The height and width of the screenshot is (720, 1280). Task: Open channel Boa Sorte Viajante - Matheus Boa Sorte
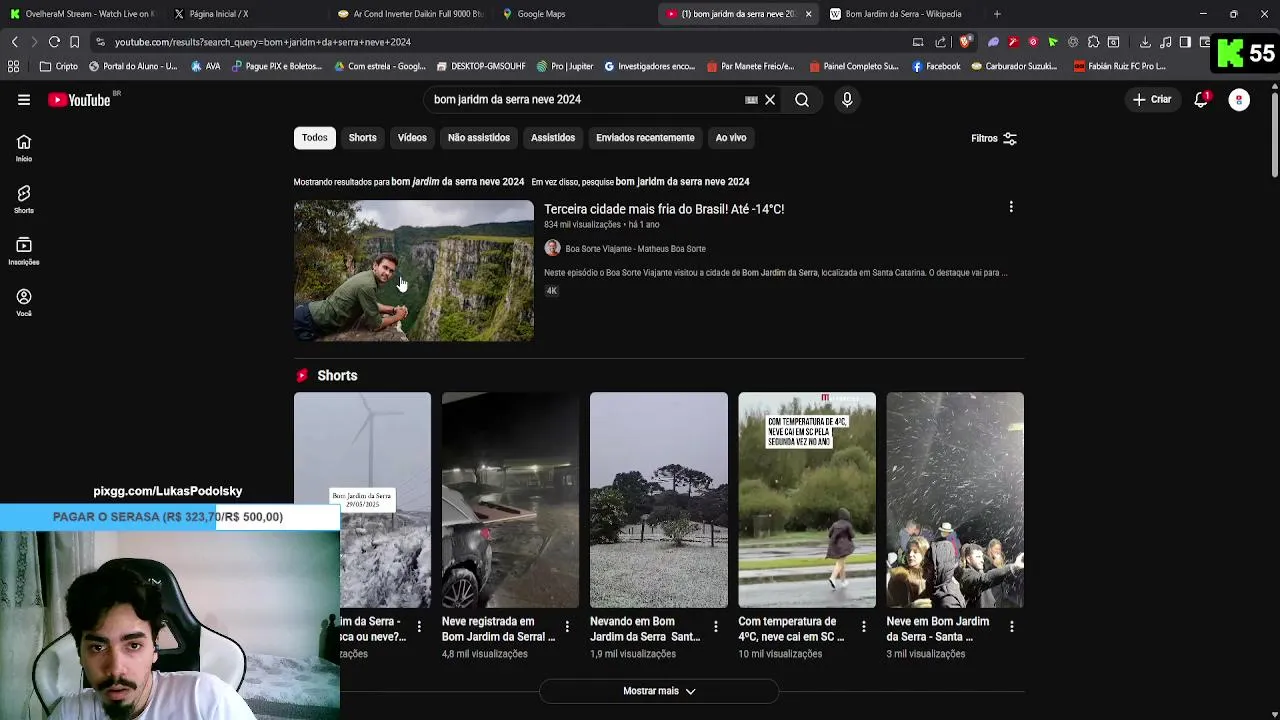click(635, 249)
